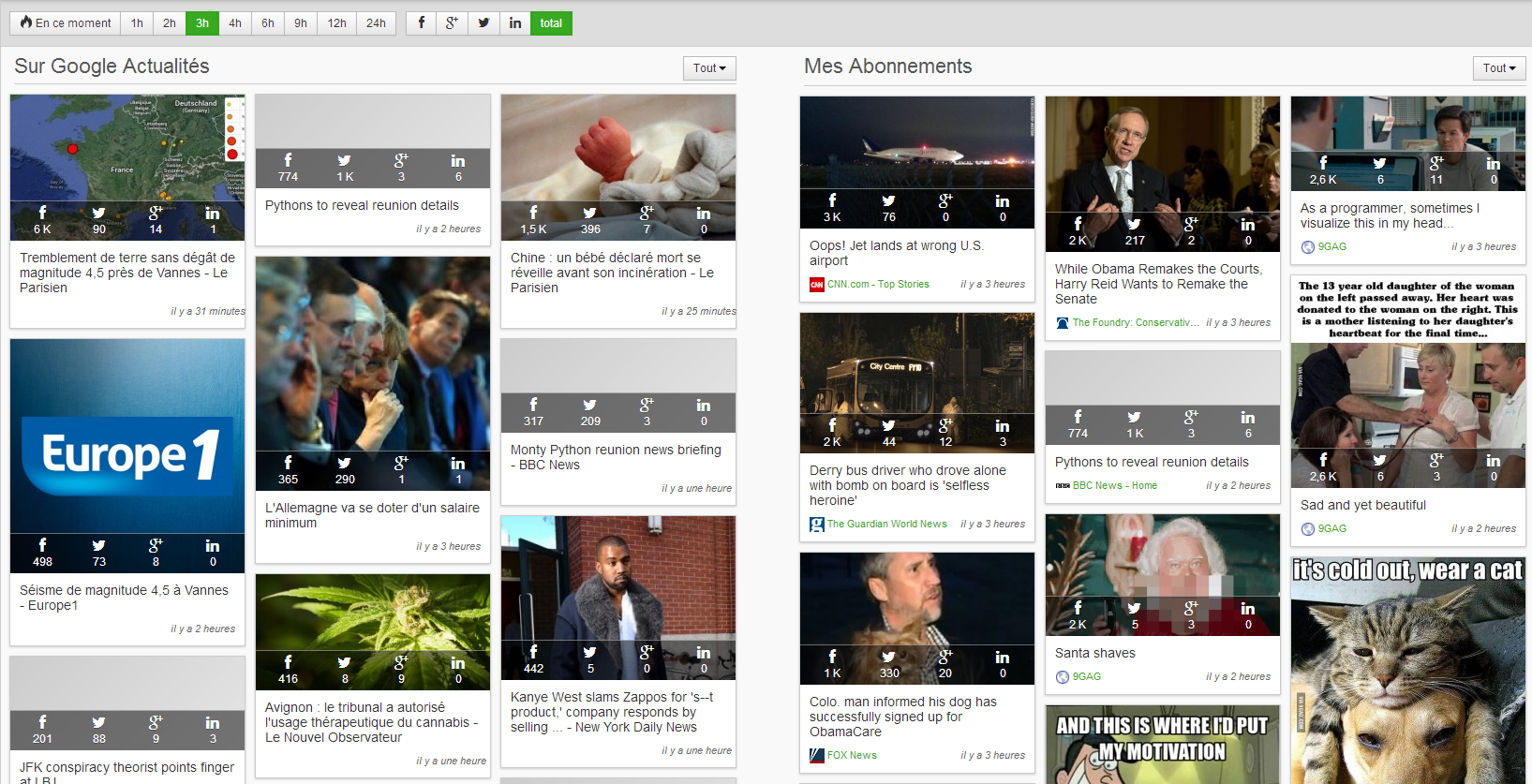The image size is (1532, 784).
Task: Click Twitter count 90 on Tremblement card
Action: 99,220
